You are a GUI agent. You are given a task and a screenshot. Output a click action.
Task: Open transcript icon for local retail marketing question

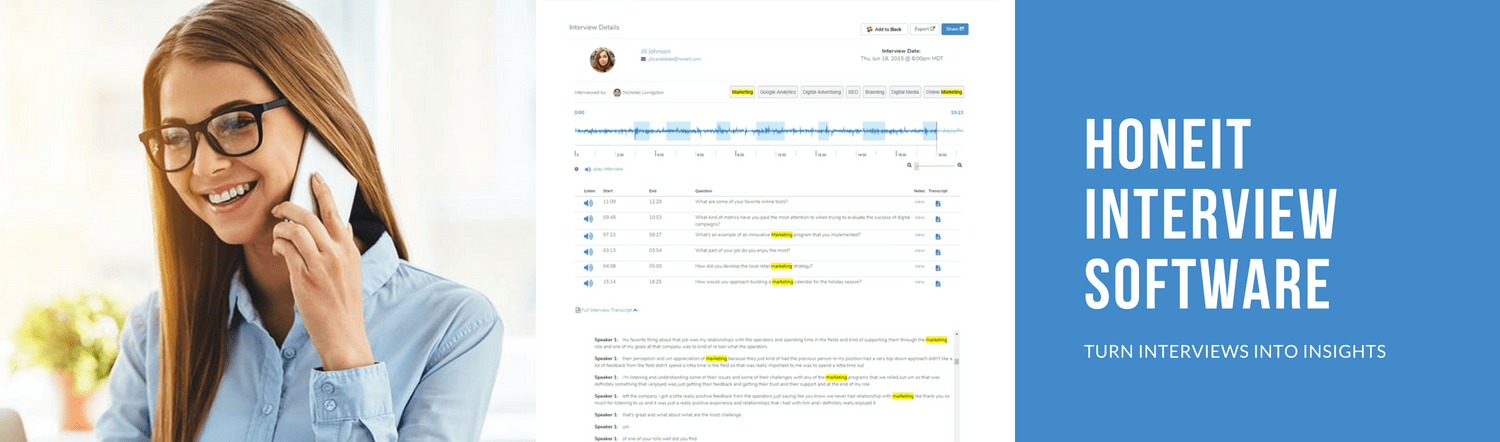click(x=938, y=268)
